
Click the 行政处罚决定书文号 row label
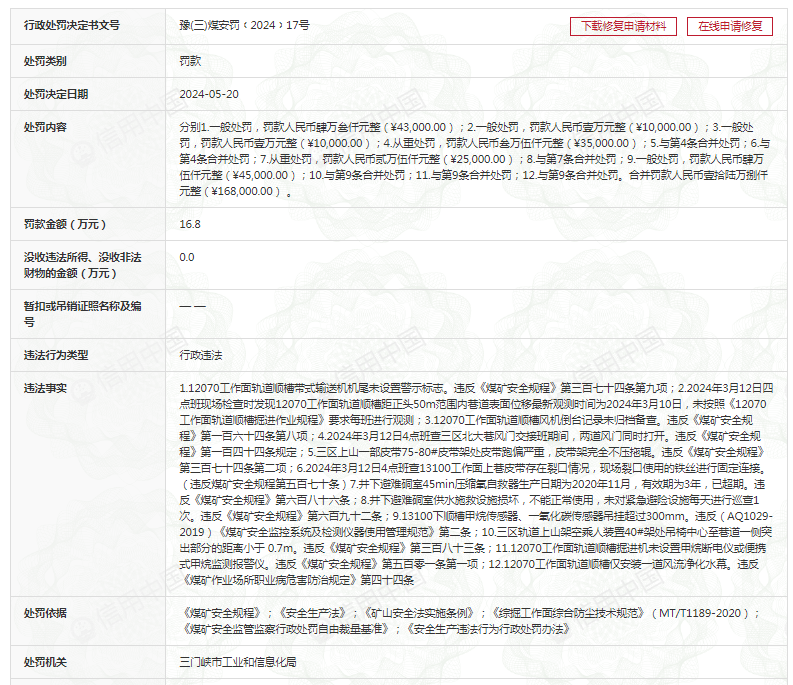pyautogui.click(x=71, y=25)
